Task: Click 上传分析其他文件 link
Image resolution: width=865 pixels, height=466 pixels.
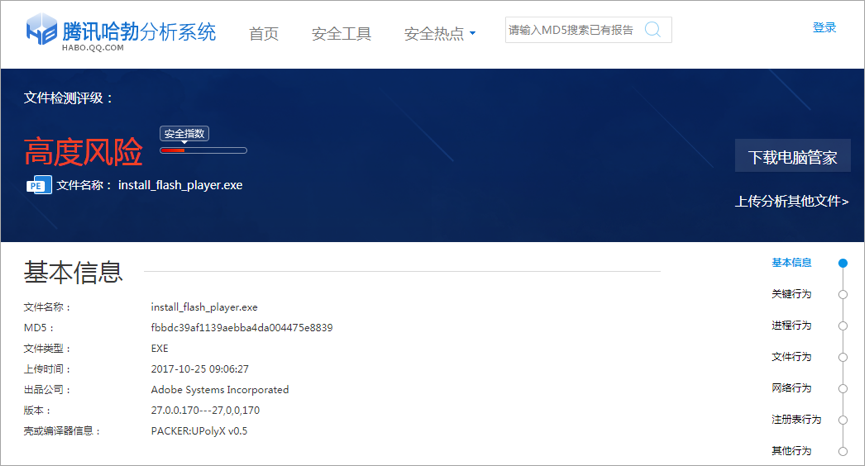Action: (x=792, y=201)
